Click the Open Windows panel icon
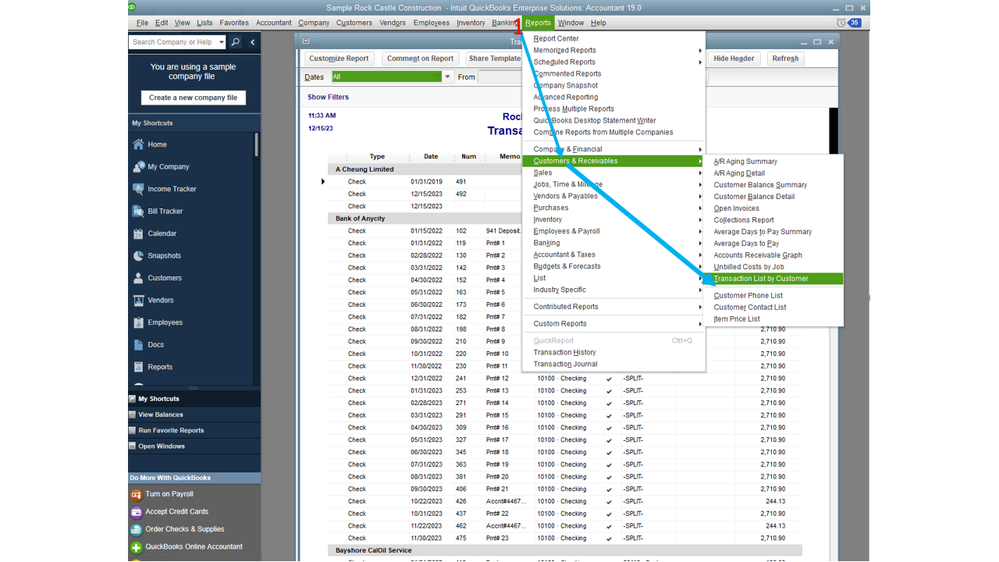 133,447
